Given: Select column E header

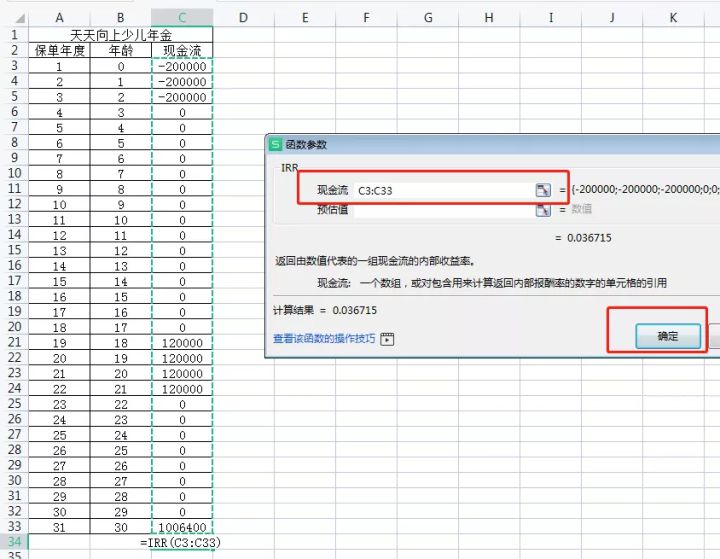Looking at the screenshot, I should coord(305,18).
